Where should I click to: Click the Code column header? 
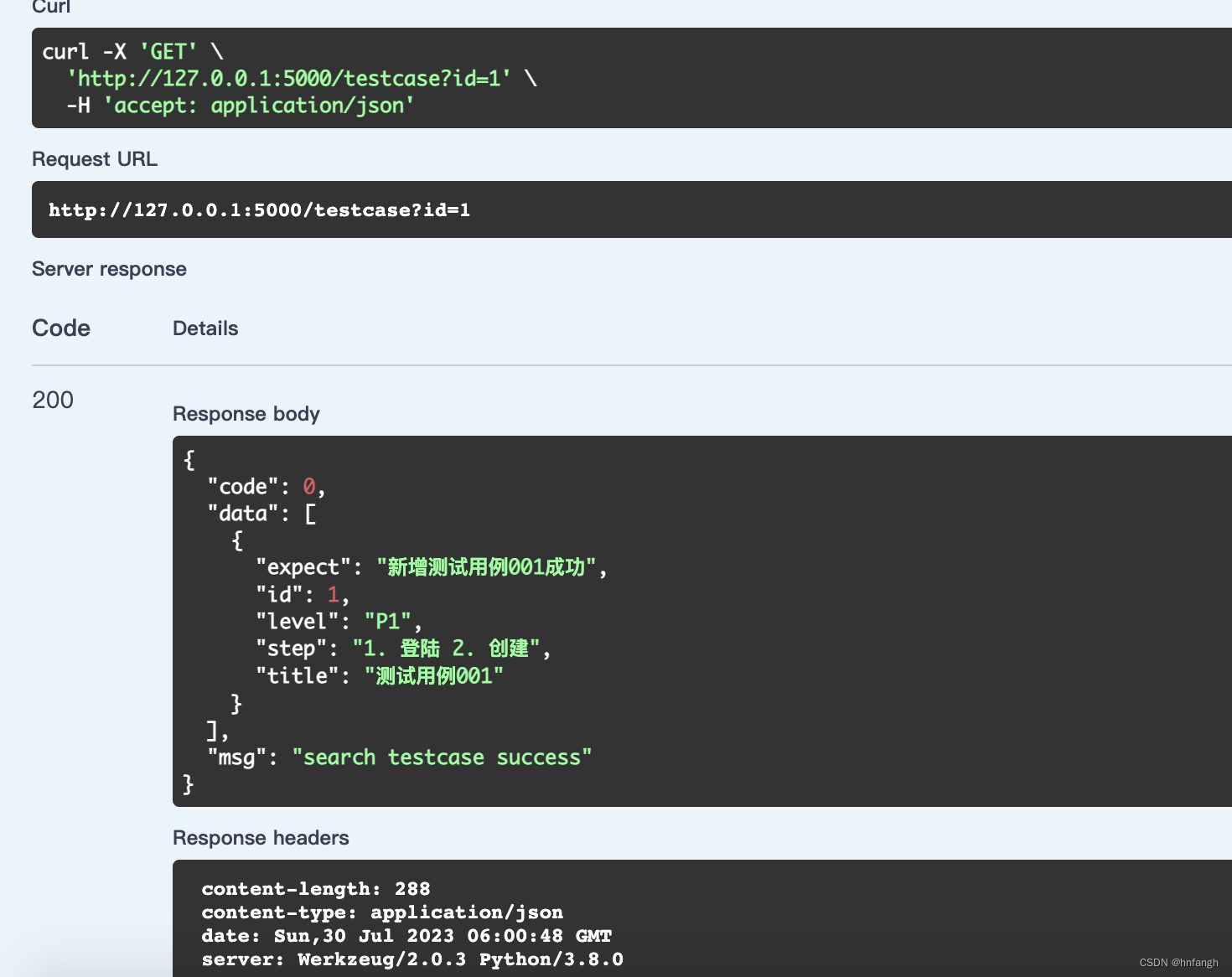point(61,328)
